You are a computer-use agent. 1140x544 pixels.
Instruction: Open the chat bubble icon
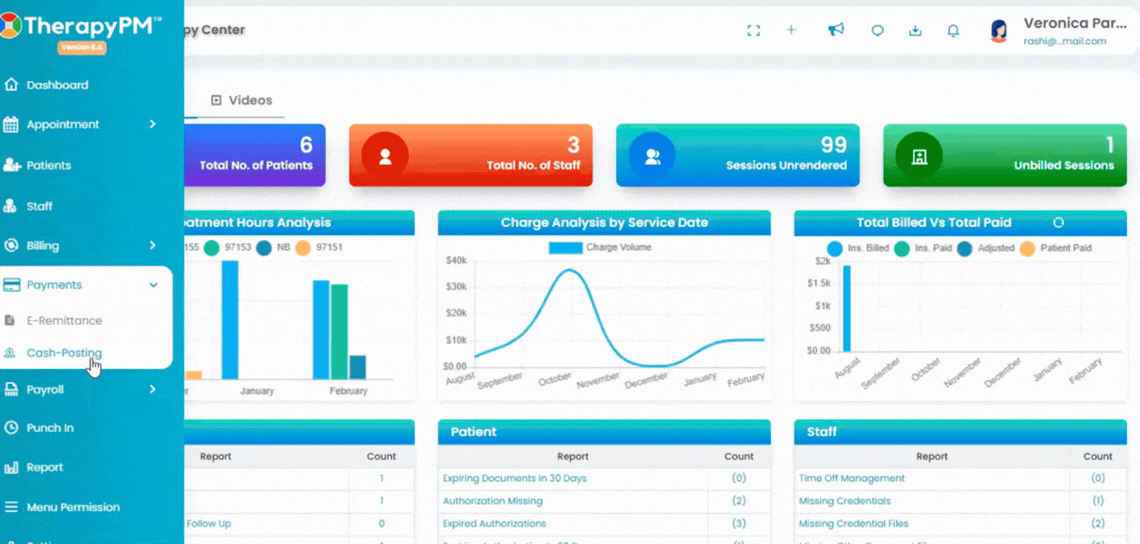click(878, 31)
